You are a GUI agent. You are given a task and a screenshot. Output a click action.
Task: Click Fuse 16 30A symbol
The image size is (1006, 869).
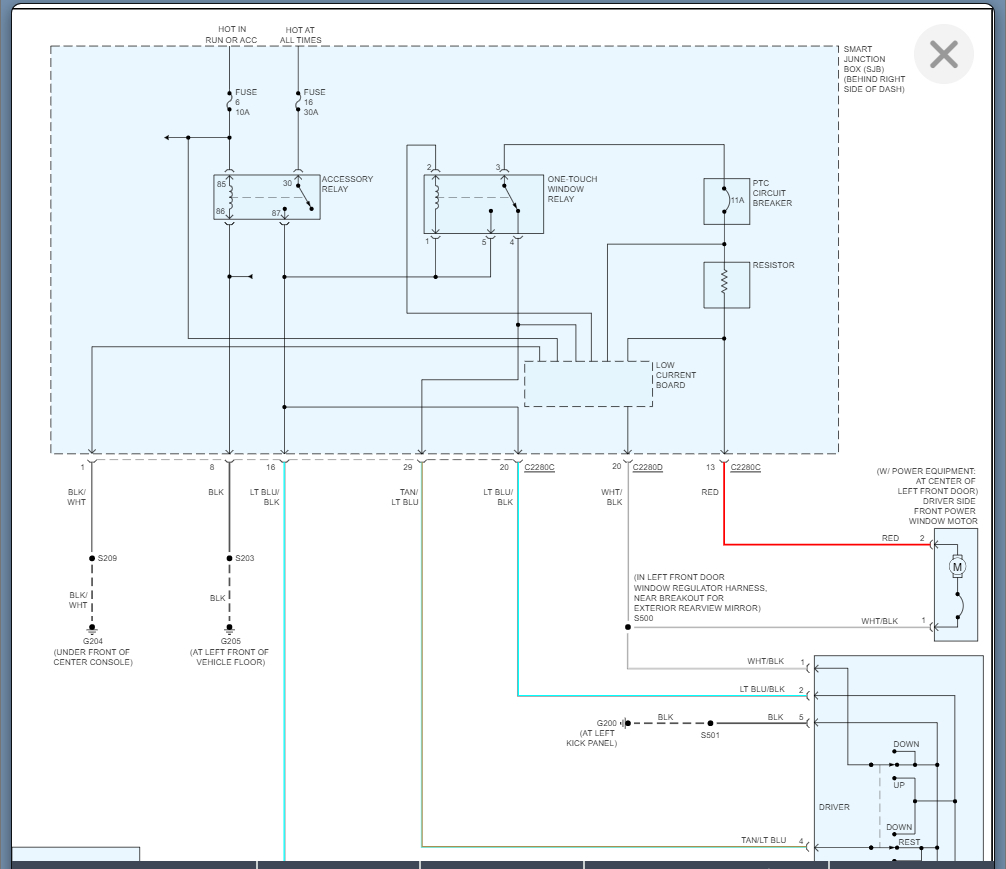coord(298,102)
